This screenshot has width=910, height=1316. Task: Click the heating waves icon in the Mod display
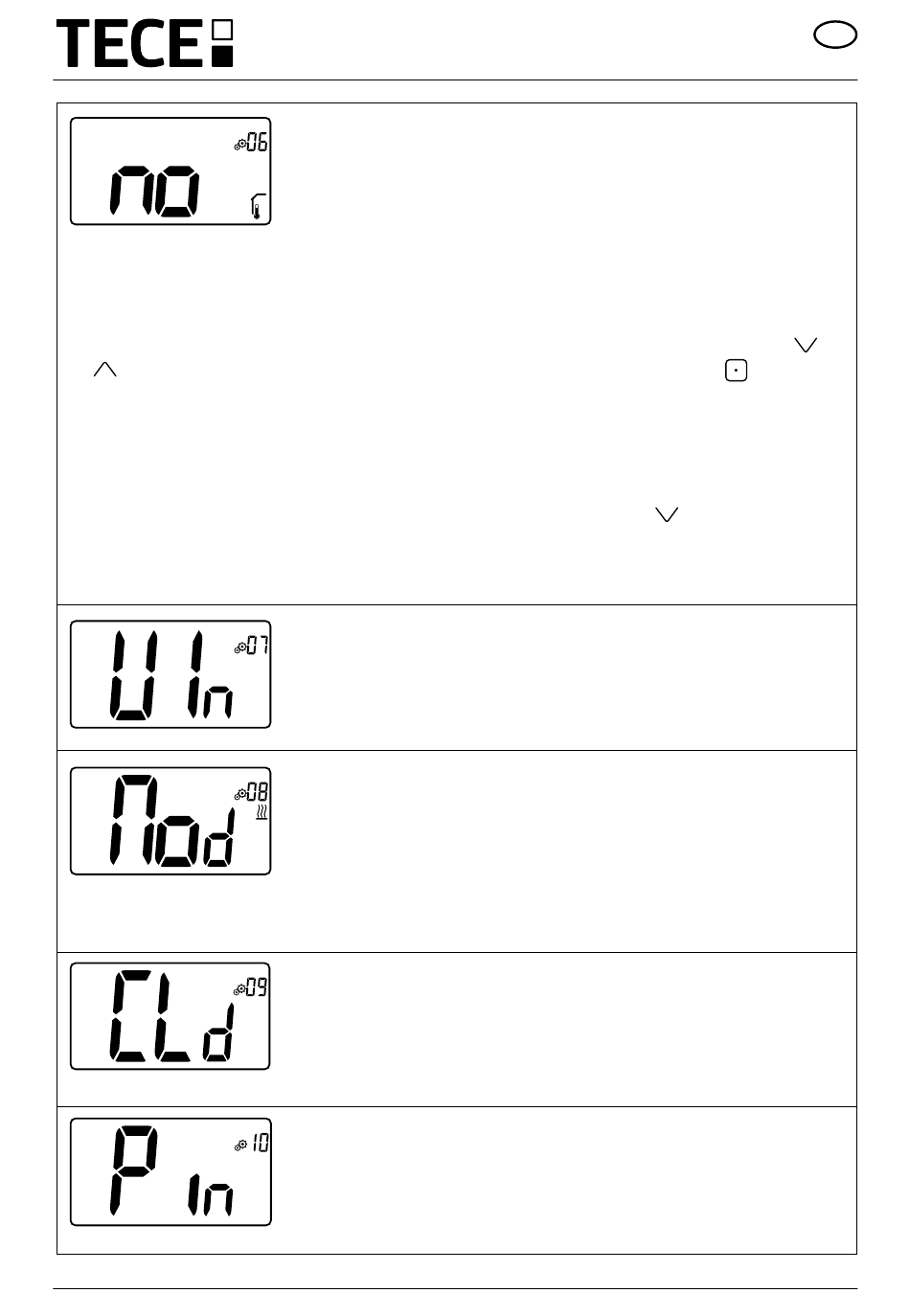[x=261, y=814]
